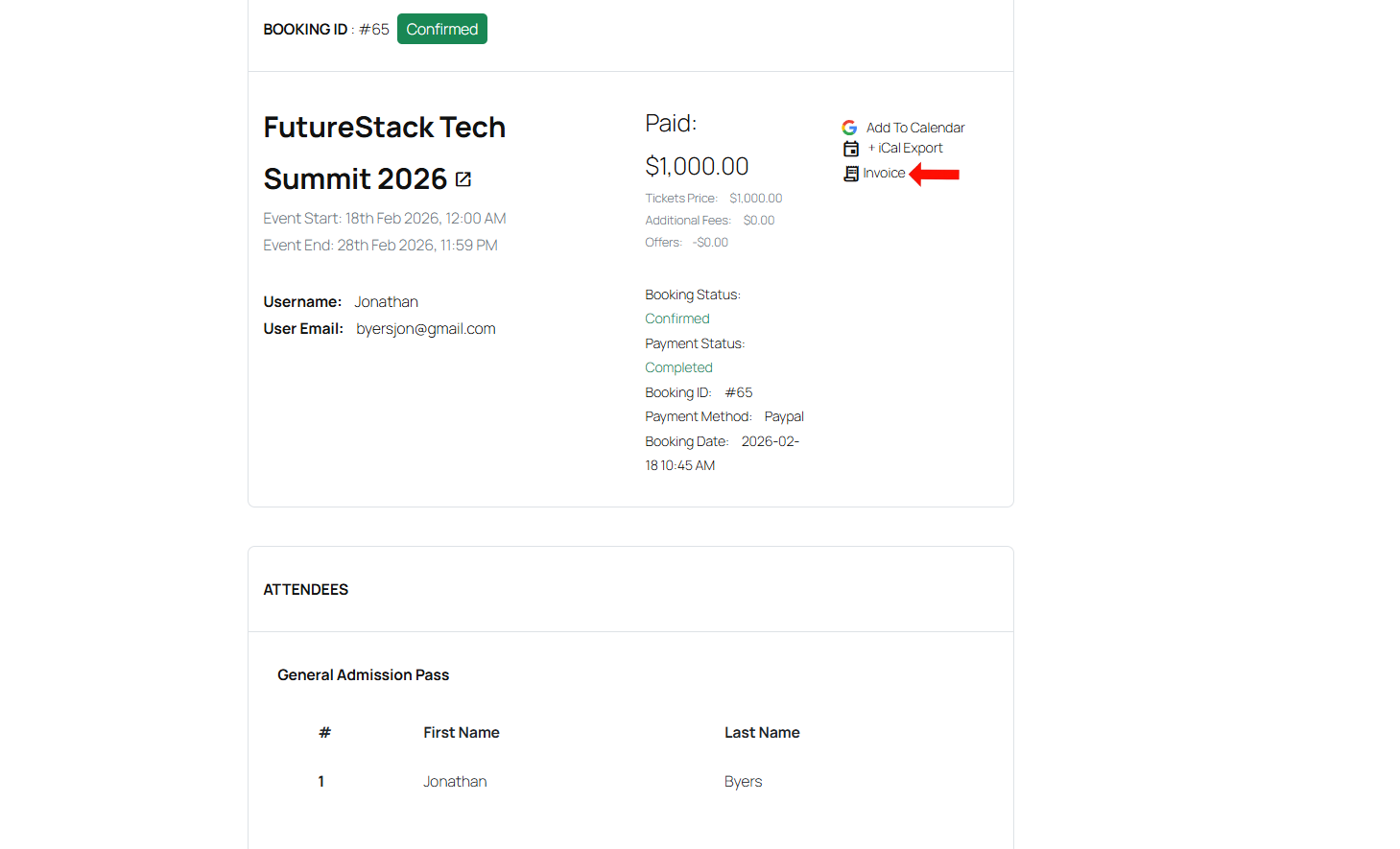Click the Last Name column header
Image resolution: width=1400 pixels, height=849 pixels.
pos(761,733)
